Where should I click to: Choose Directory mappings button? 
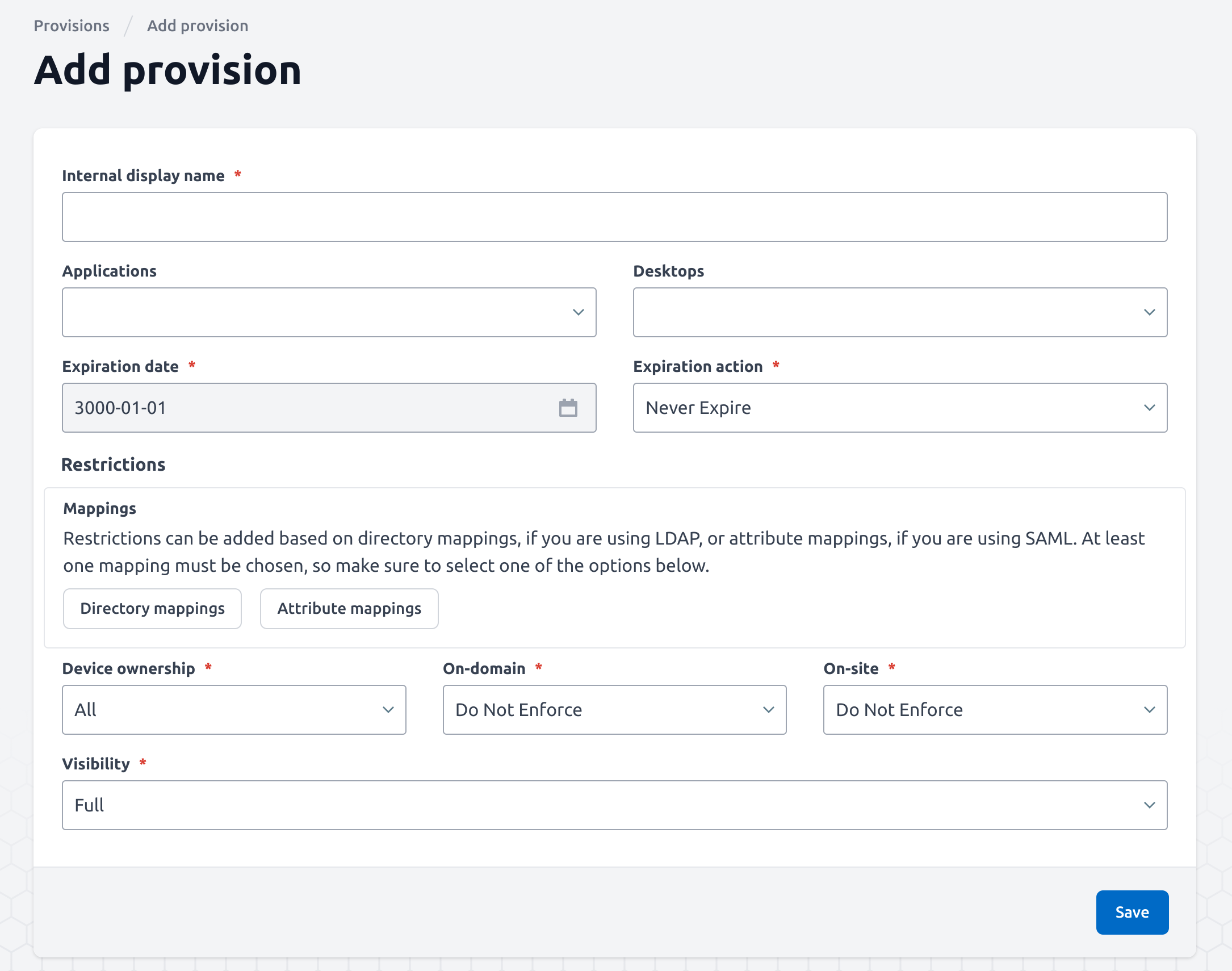(152, 608)
